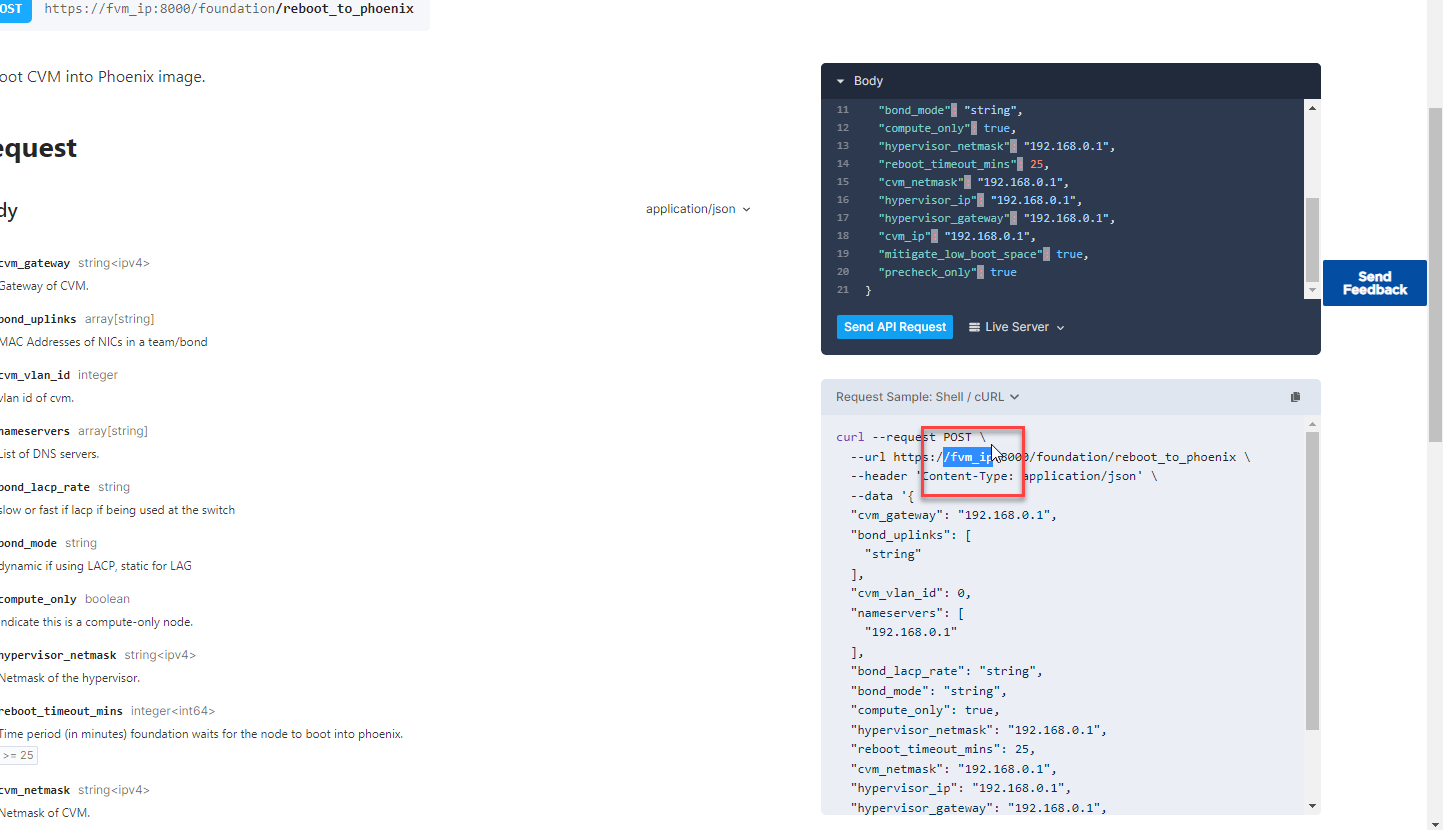The height and width of the screenshot is (830, 1443).
Task: Click the '>= 25' constraint badge
Action: click(18, 755)
